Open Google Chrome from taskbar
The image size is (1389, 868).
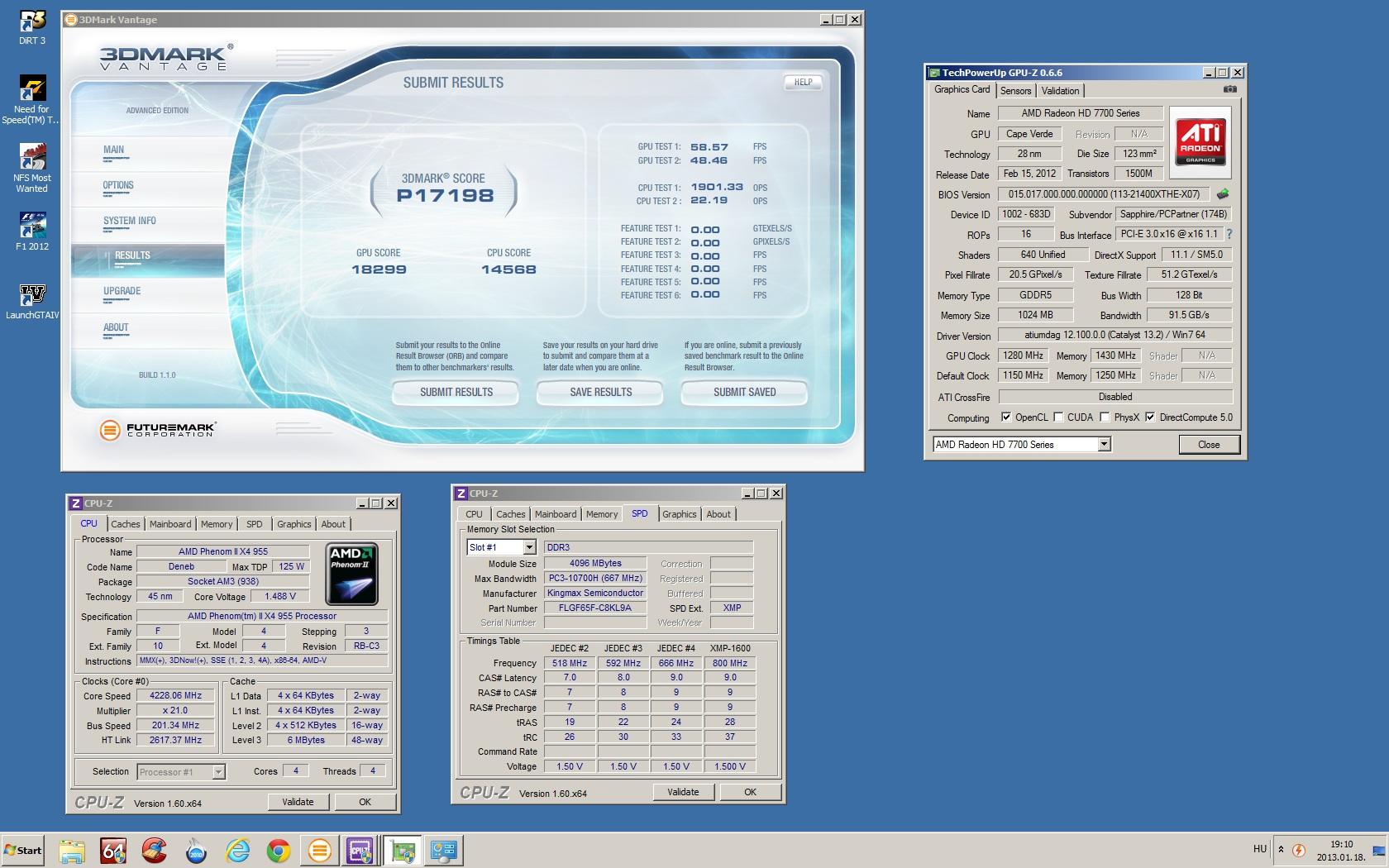click(x=279, y=850)
